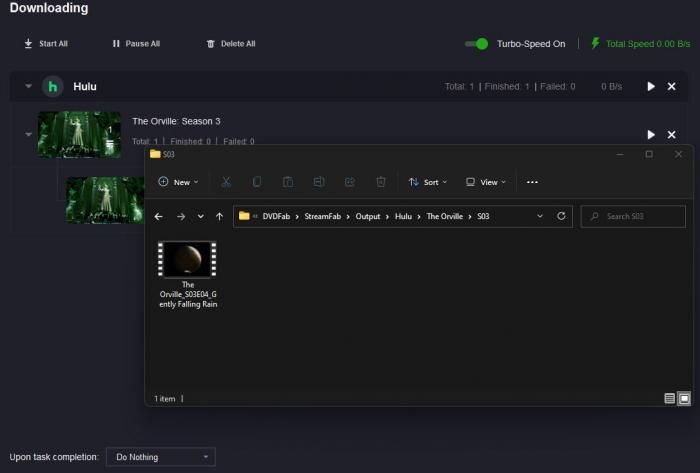Click the Paste clipboard icon in Explorer
The image size is (700, 473).
coord(288,182)
